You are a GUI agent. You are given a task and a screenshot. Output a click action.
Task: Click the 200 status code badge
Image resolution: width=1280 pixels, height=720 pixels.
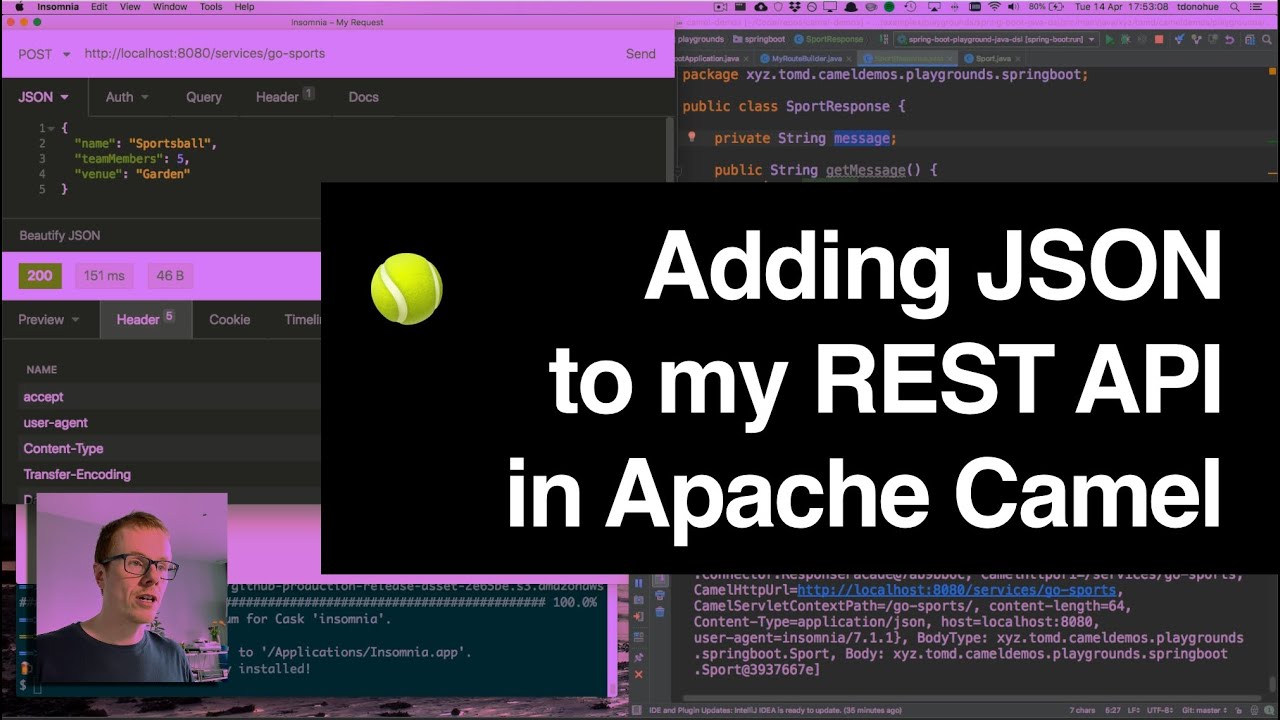tap(40, 276)
